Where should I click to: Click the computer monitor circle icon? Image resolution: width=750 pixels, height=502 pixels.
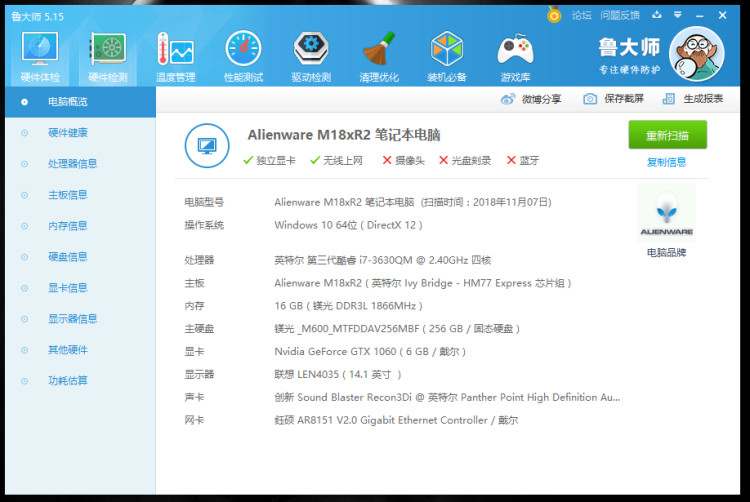[x=207, y=145]
